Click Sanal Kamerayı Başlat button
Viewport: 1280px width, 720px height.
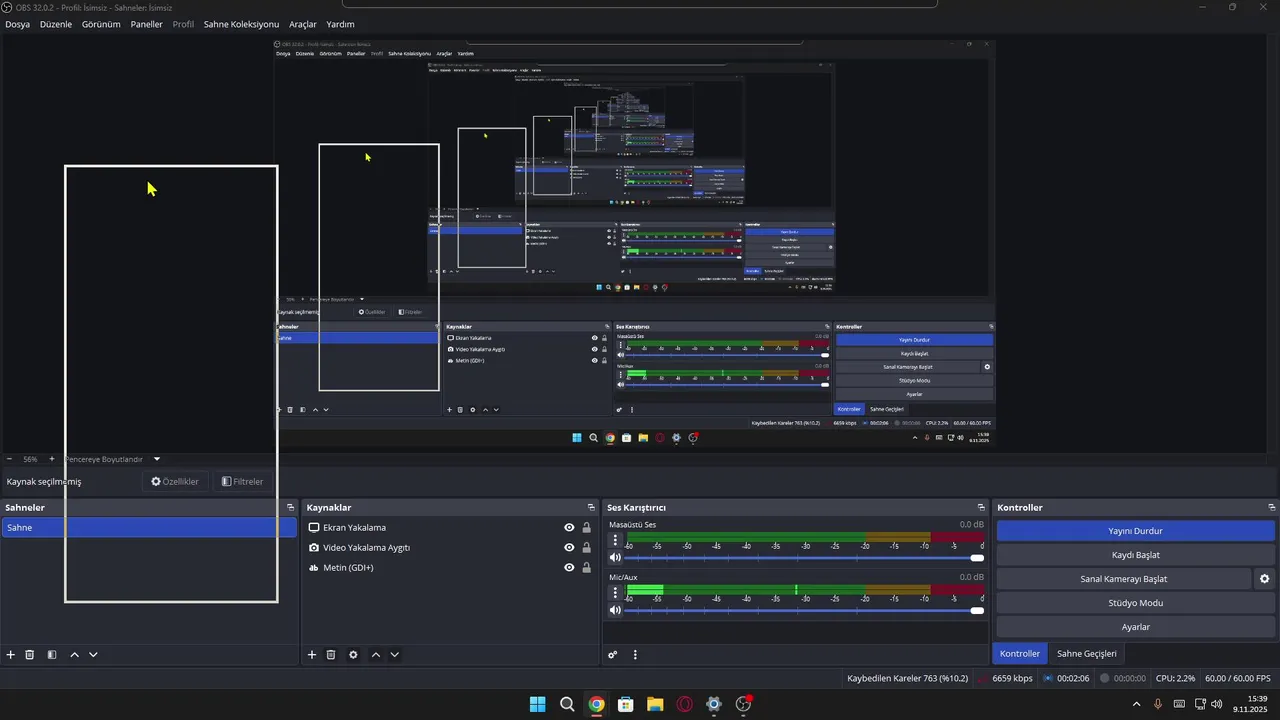[1124, 579]
